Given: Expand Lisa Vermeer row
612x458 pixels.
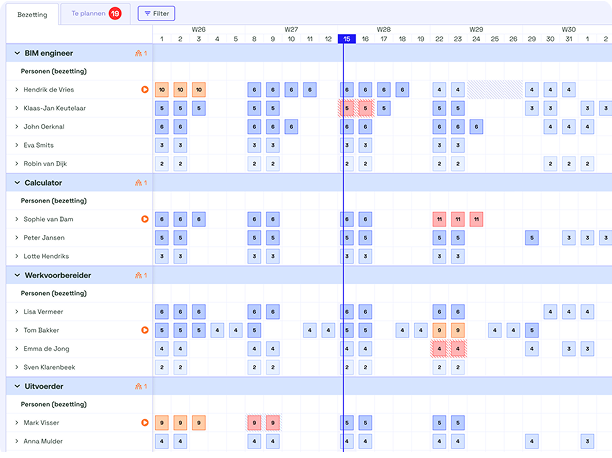Looking at the screenshot, I should coord(16,312).
